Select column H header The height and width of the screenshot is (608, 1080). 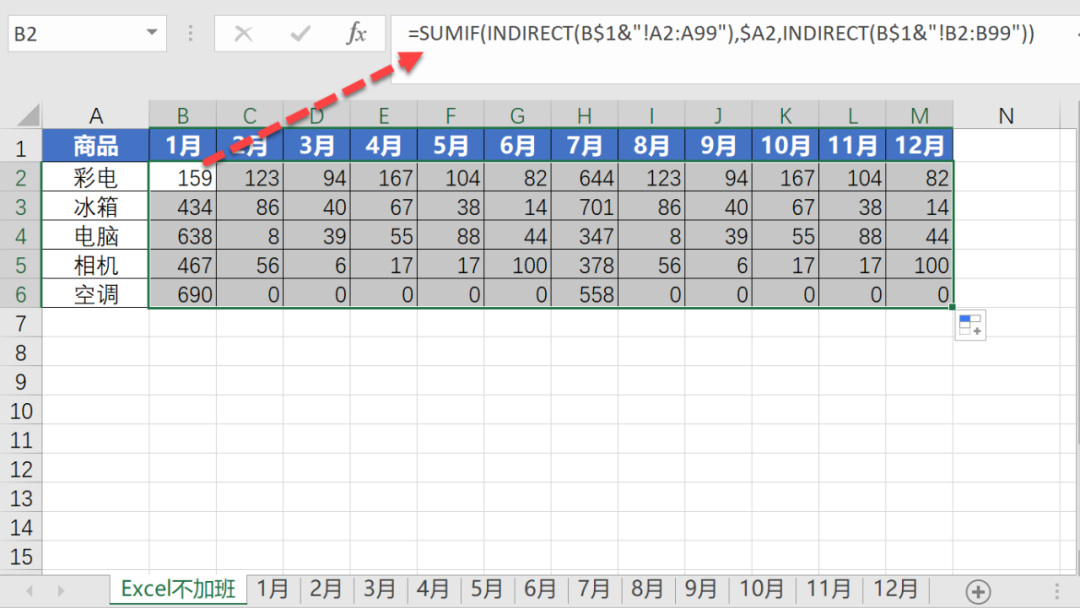[584, 115]
